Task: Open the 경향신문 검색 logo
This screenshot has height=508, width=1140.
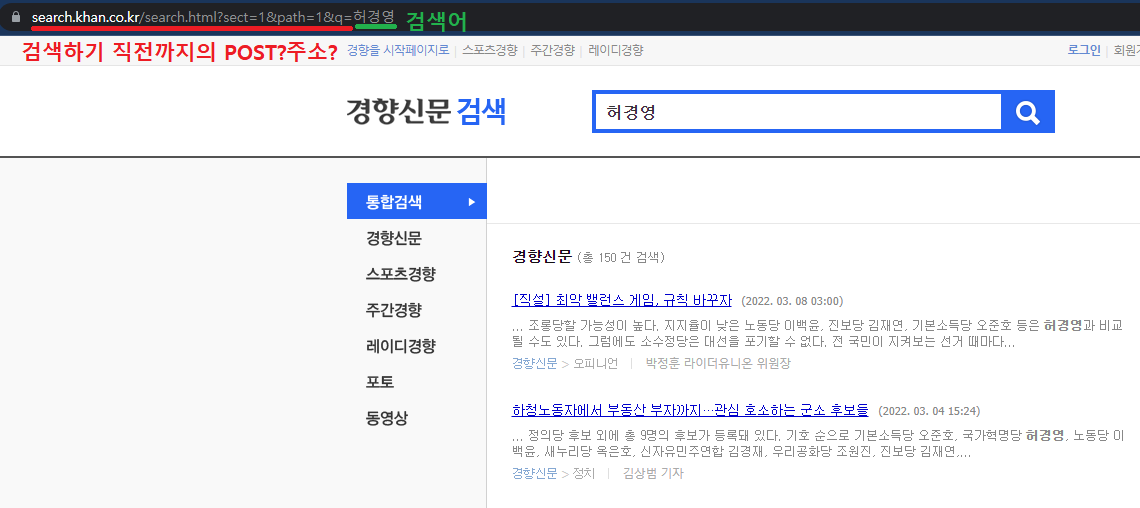Action: coord(426,112)
